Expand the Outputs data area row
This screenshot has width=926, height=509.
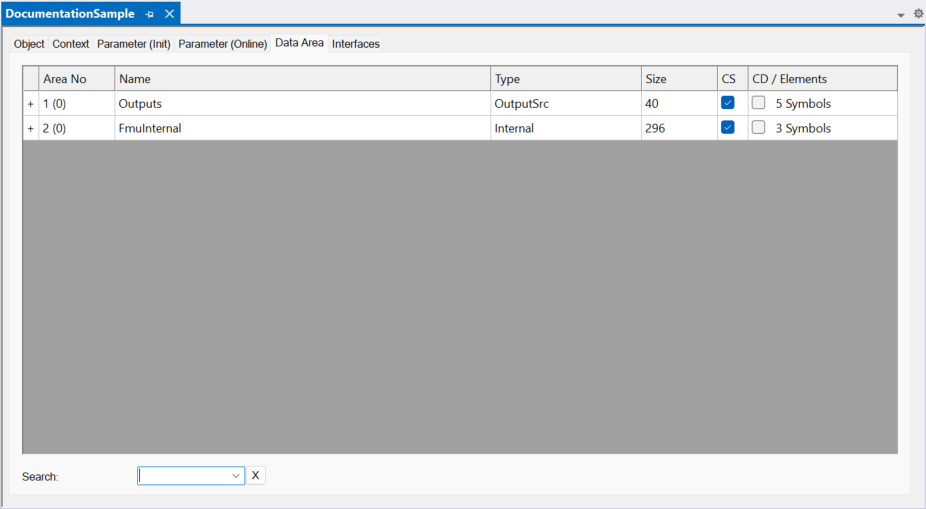tap(30, 104)
